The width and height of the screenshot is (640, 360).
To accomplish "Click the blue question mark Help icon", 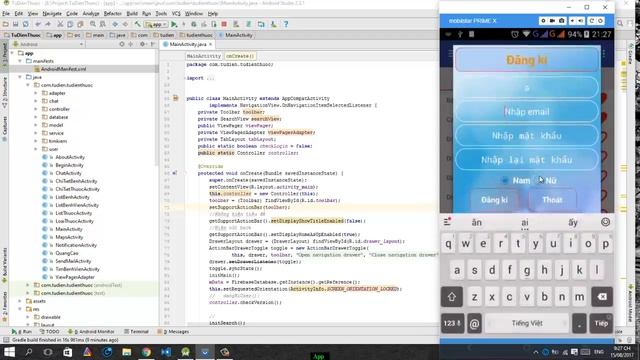I will (x=286, y=24).
